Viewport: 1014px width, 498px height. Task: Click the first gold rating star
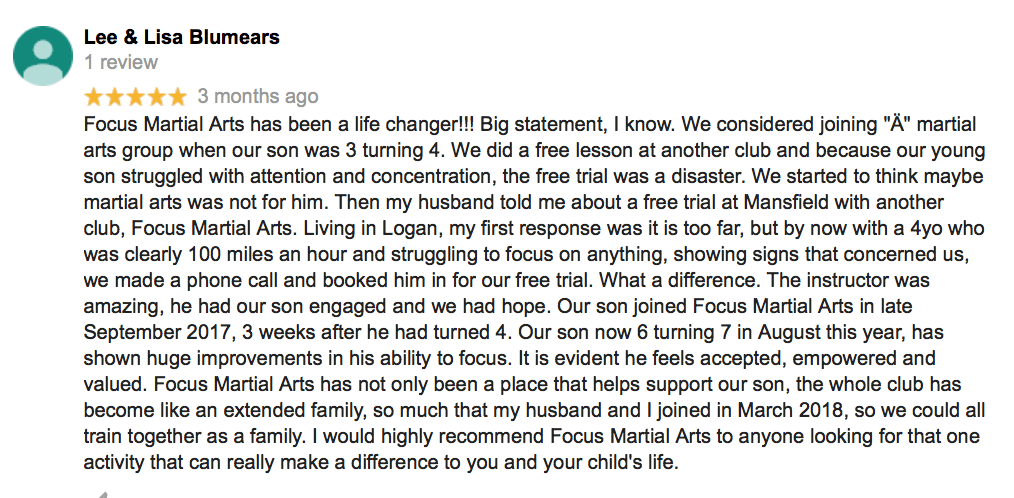[94, 97]
